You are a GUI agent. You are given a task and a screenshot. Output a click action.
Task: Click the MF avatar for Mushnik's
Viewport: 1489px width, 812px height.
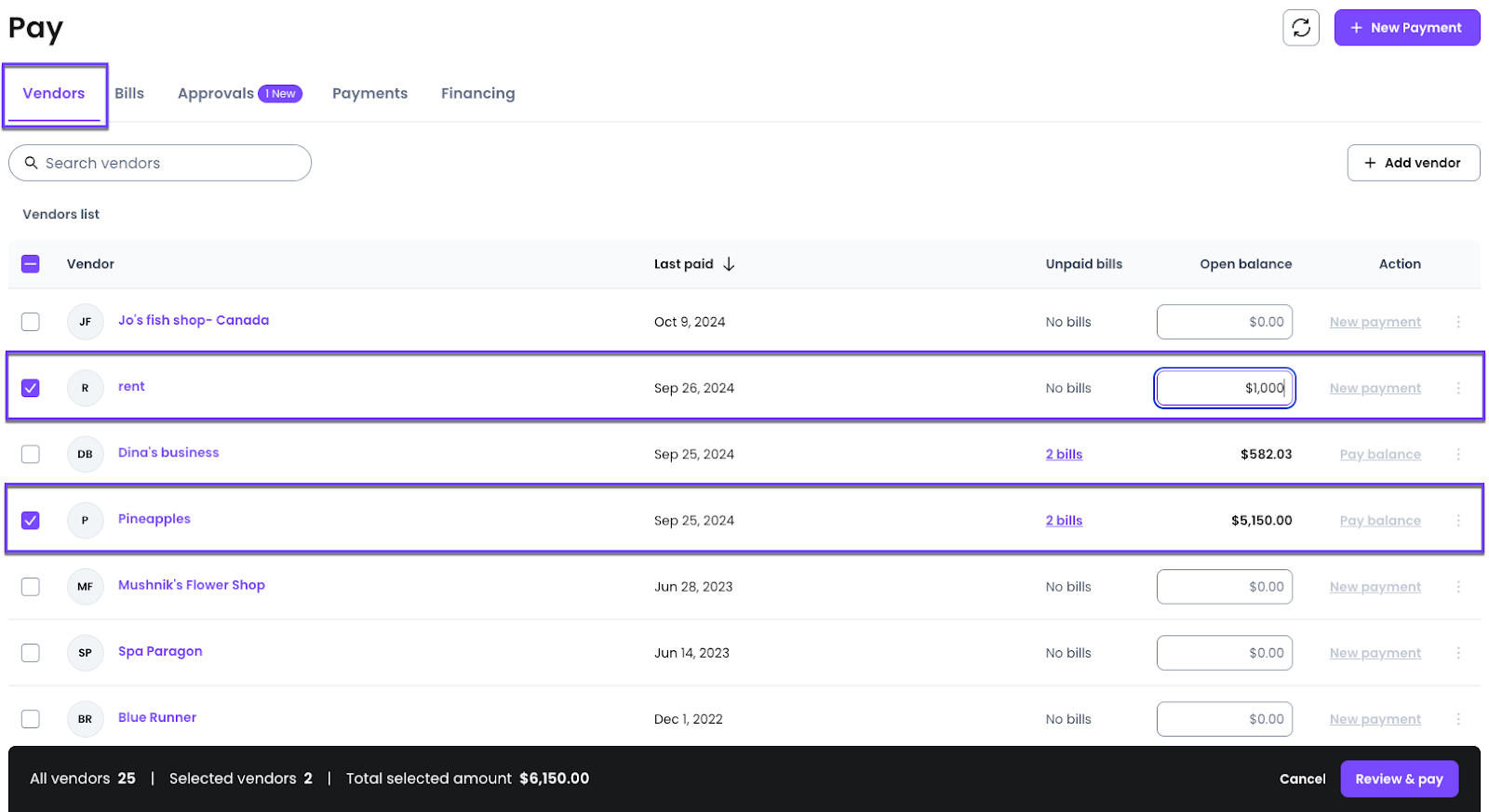(x=85, y=587)
